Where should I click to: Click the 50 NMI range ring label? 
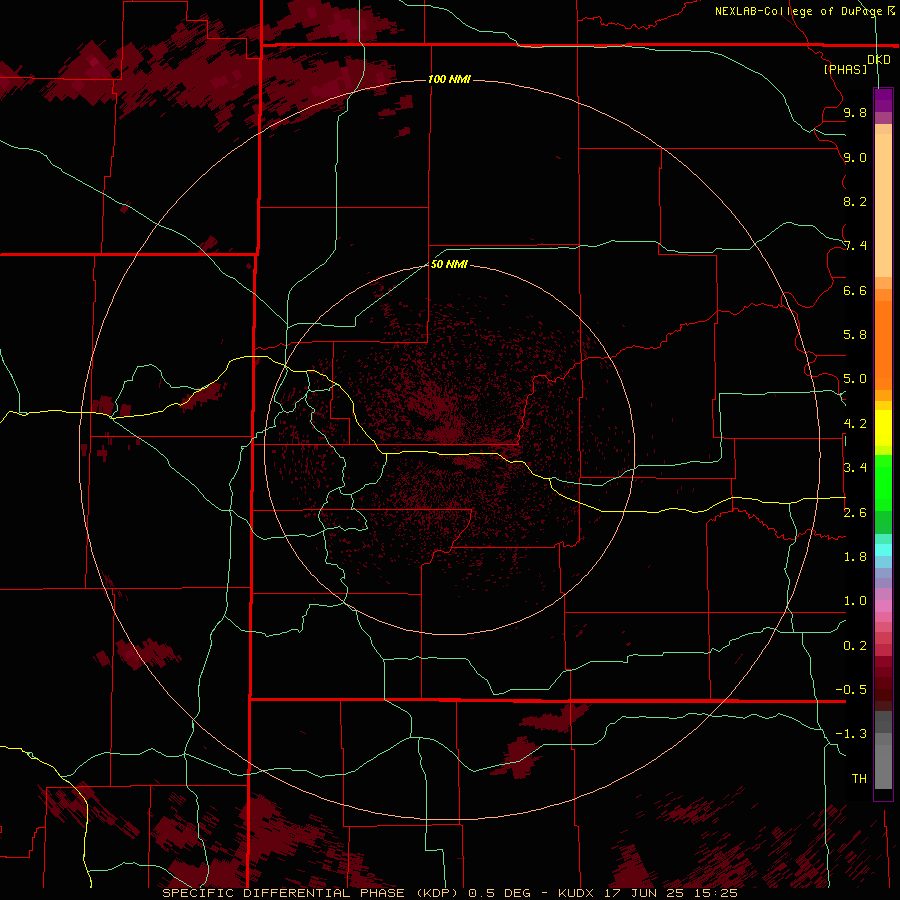pyautogui.click(x=449, y=264)
